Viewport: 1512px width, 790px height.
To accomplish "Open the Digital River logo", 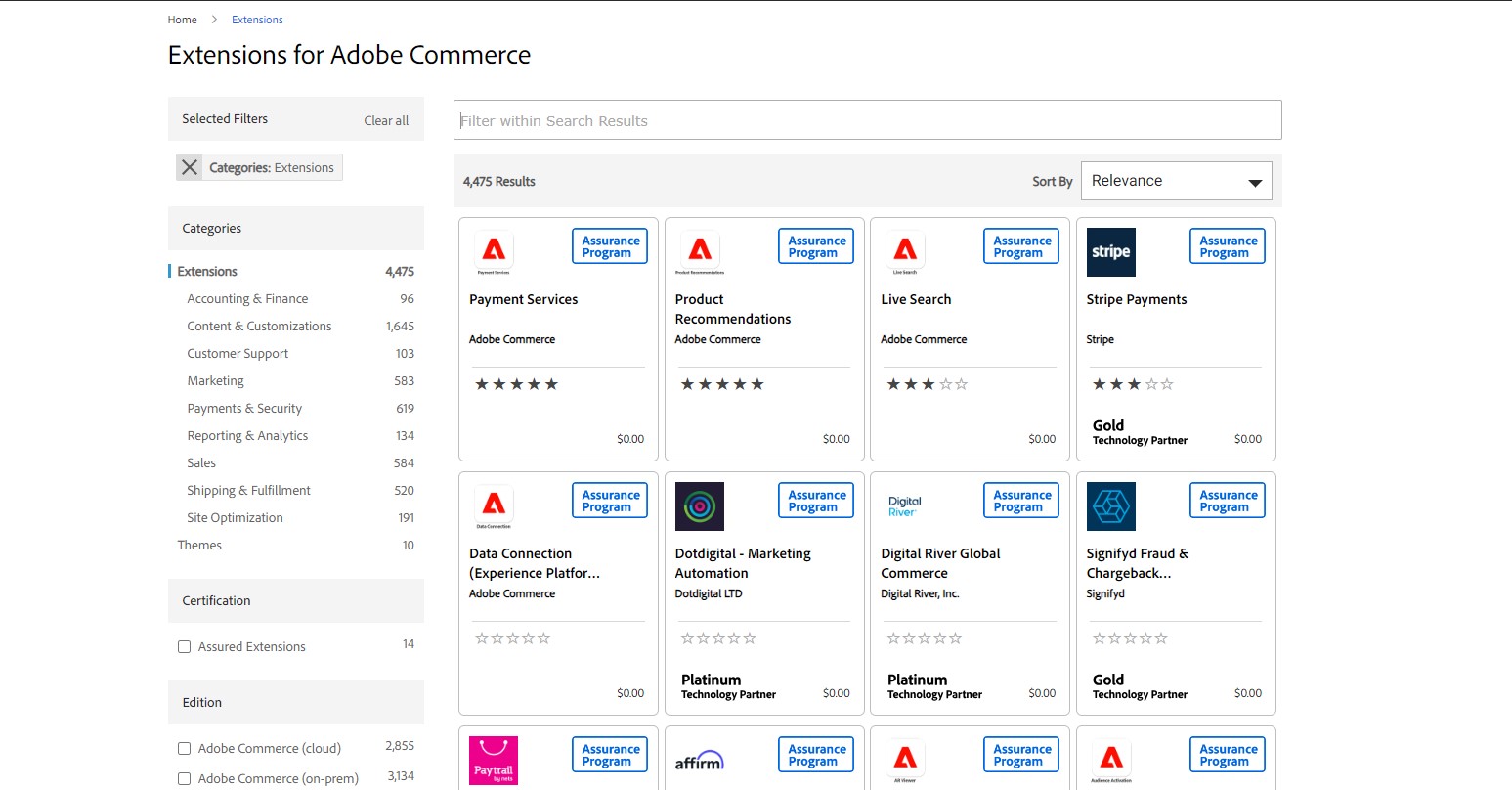I will 905,506.
